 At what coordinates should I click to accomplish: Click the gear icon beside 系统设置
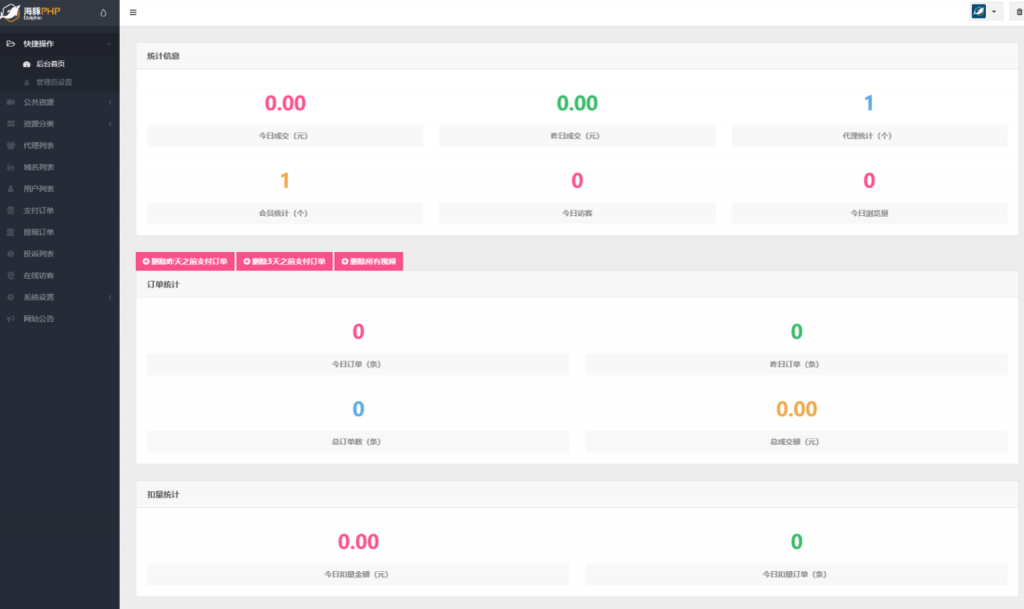(11, 297)
